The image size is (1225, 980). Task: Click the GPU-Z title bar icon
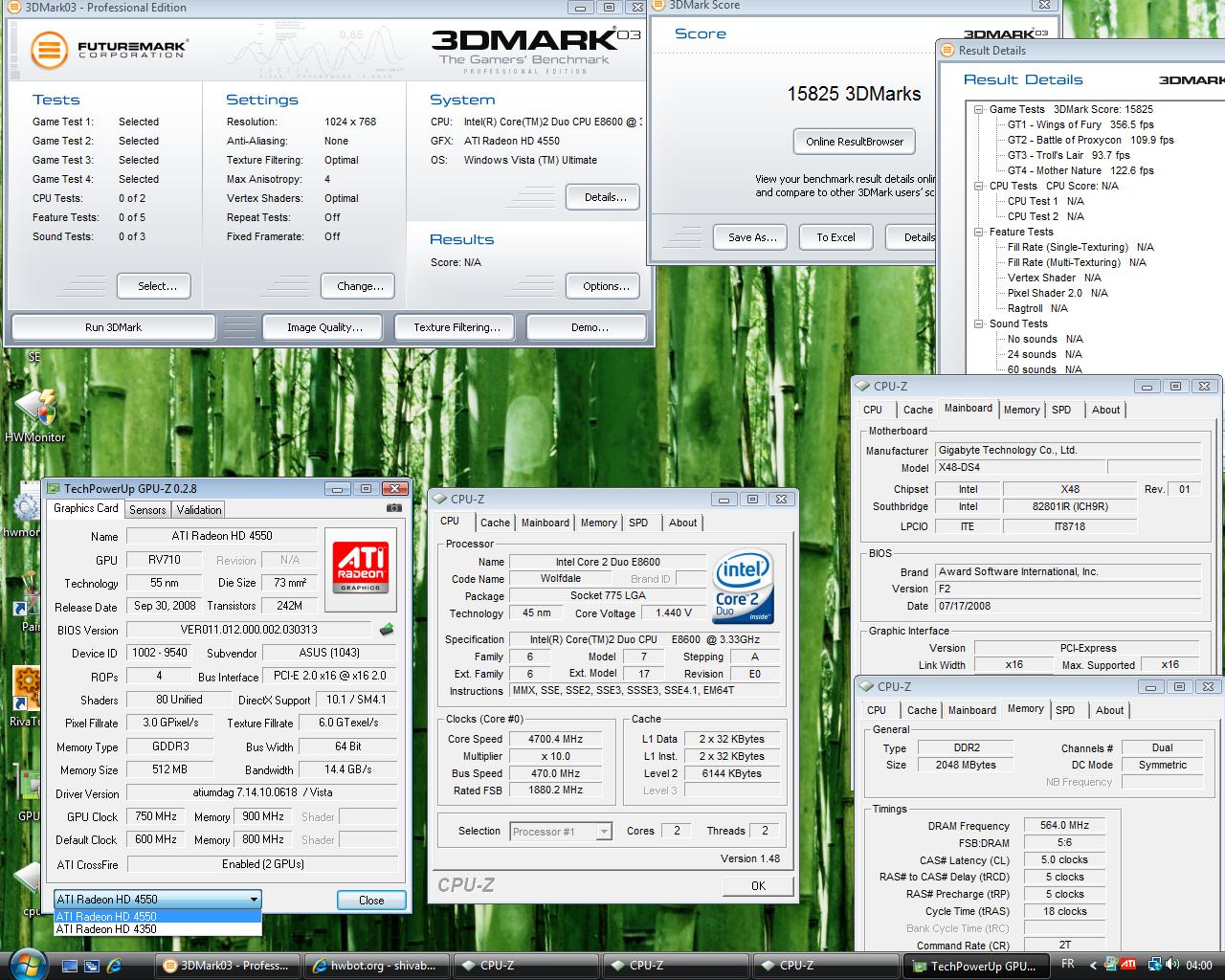pyautogui.click(x=54, y=488)
